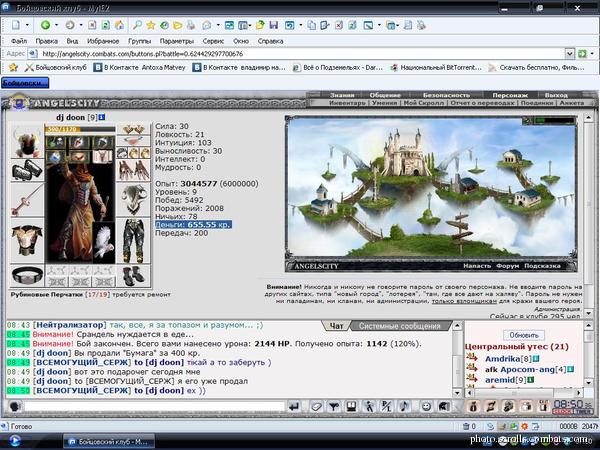
Task: Click the info icon beside Amdrika
Action: point(536,359)
